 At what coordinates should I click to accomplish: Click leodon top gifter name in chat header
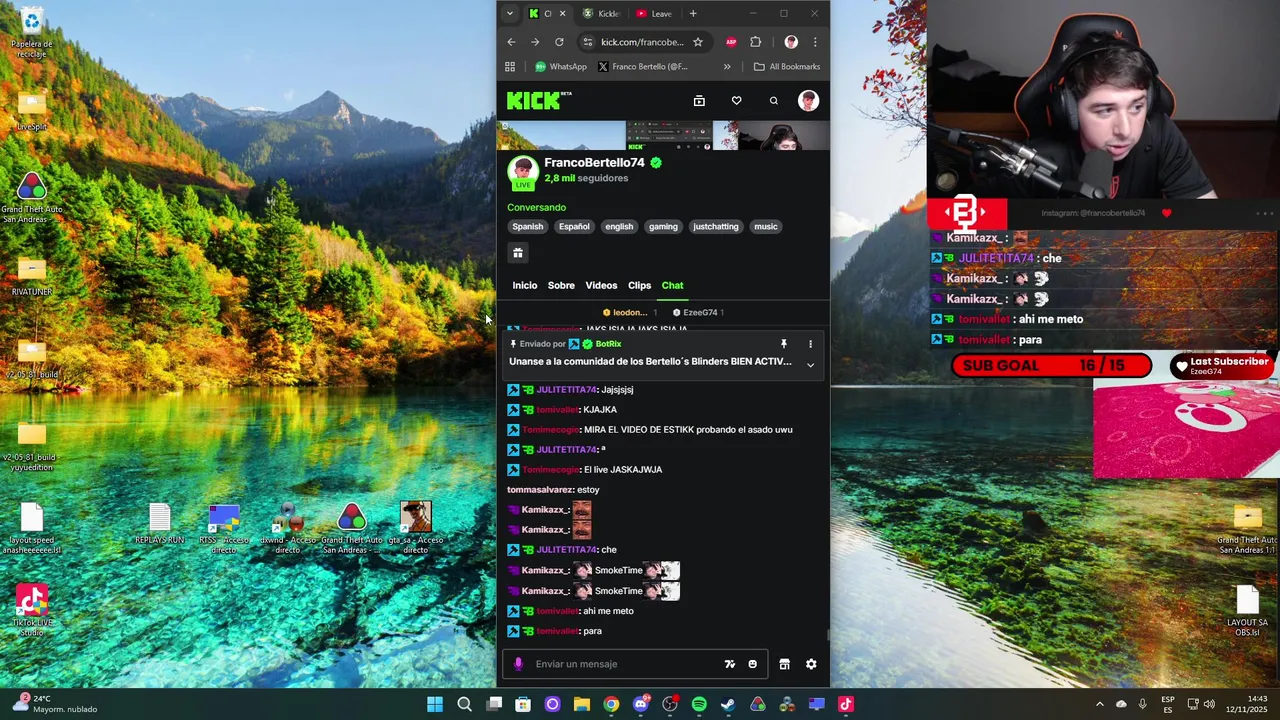pos(629,313)
